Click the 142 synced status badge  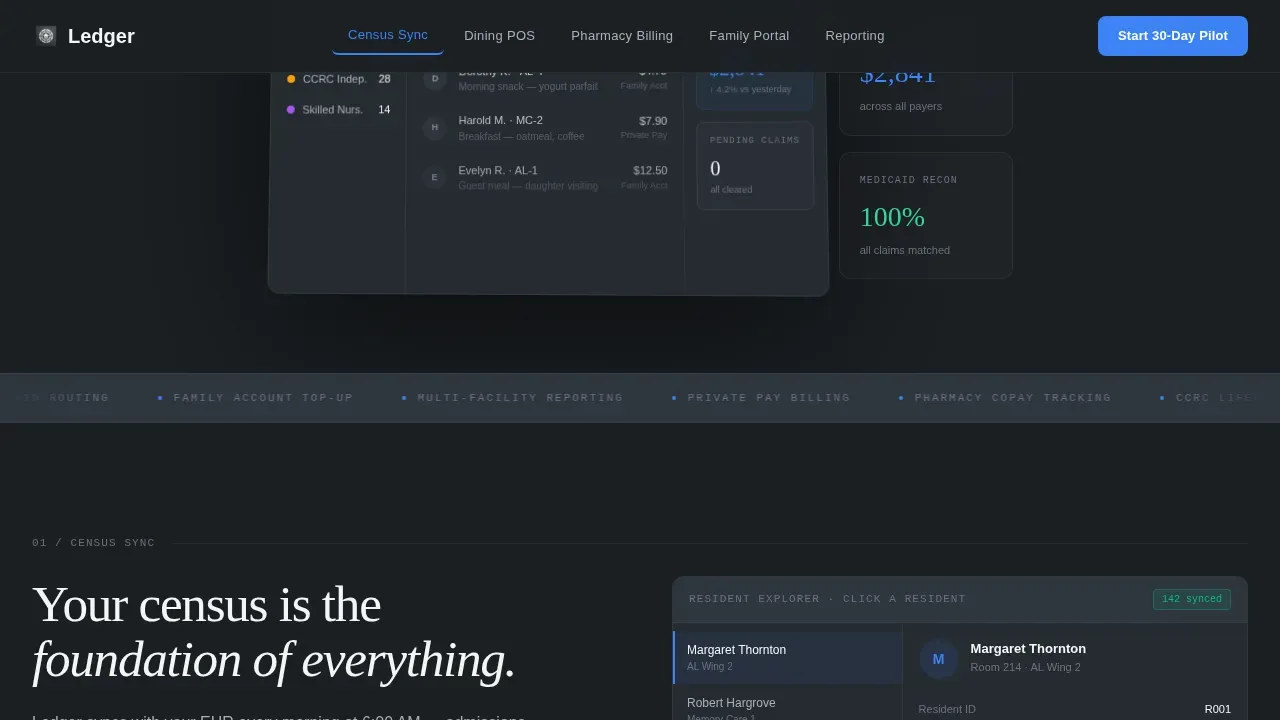point(1192,599)
